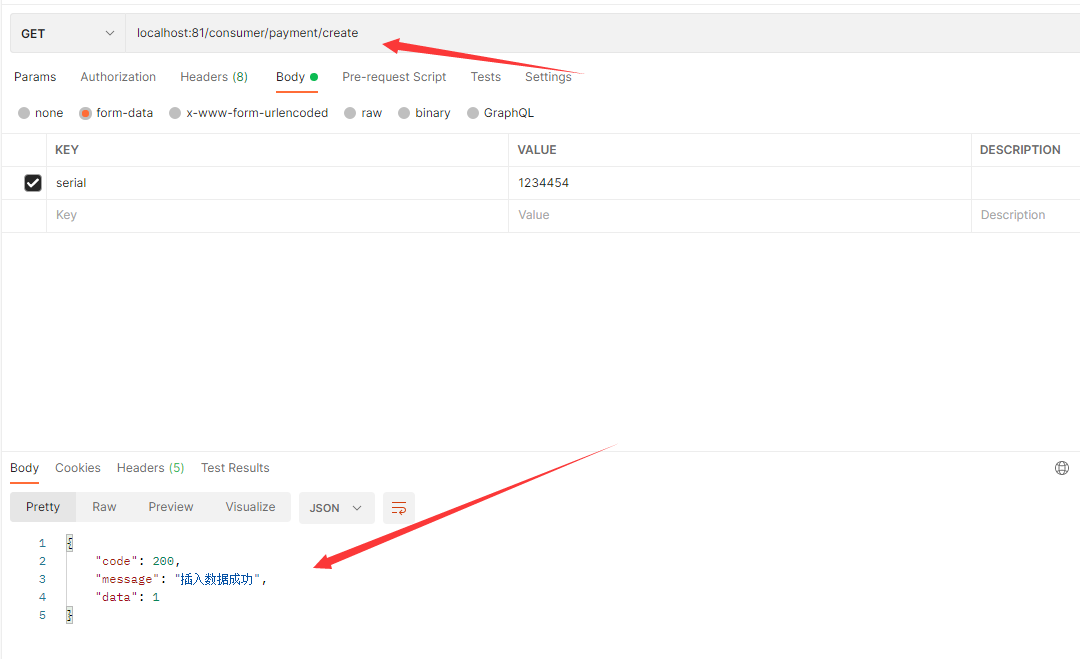Switch to Preview response view

[x=171, y=507]
